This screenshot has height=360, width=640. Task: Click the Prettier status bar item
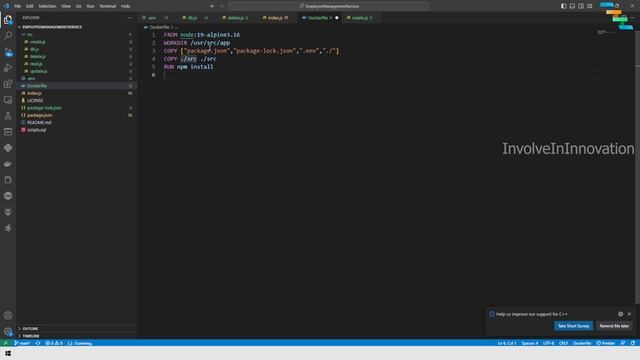606,343
